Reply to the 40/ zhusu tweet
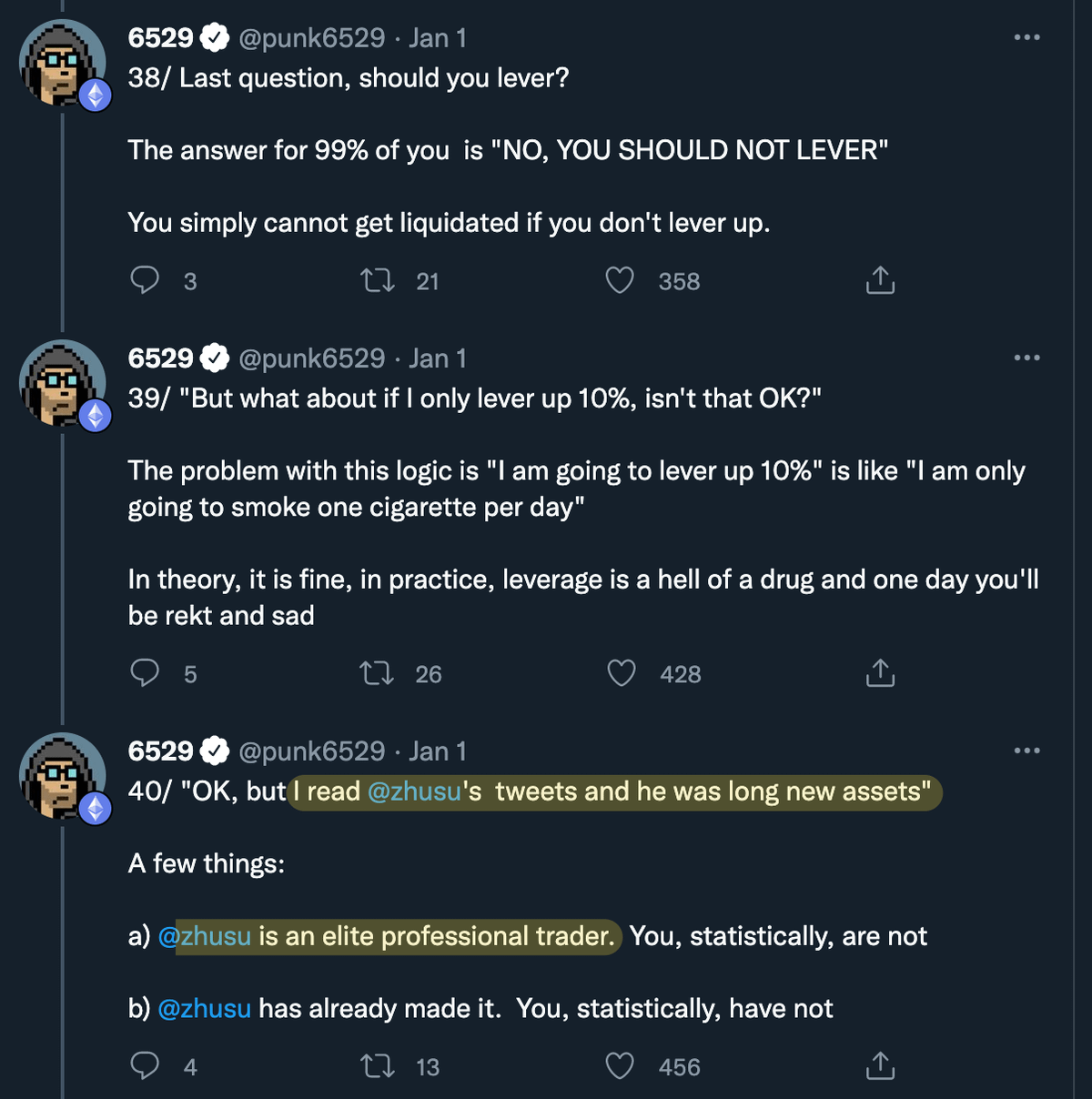Viewport: 1092px width, 1099px height. [x=145, y=1066]
